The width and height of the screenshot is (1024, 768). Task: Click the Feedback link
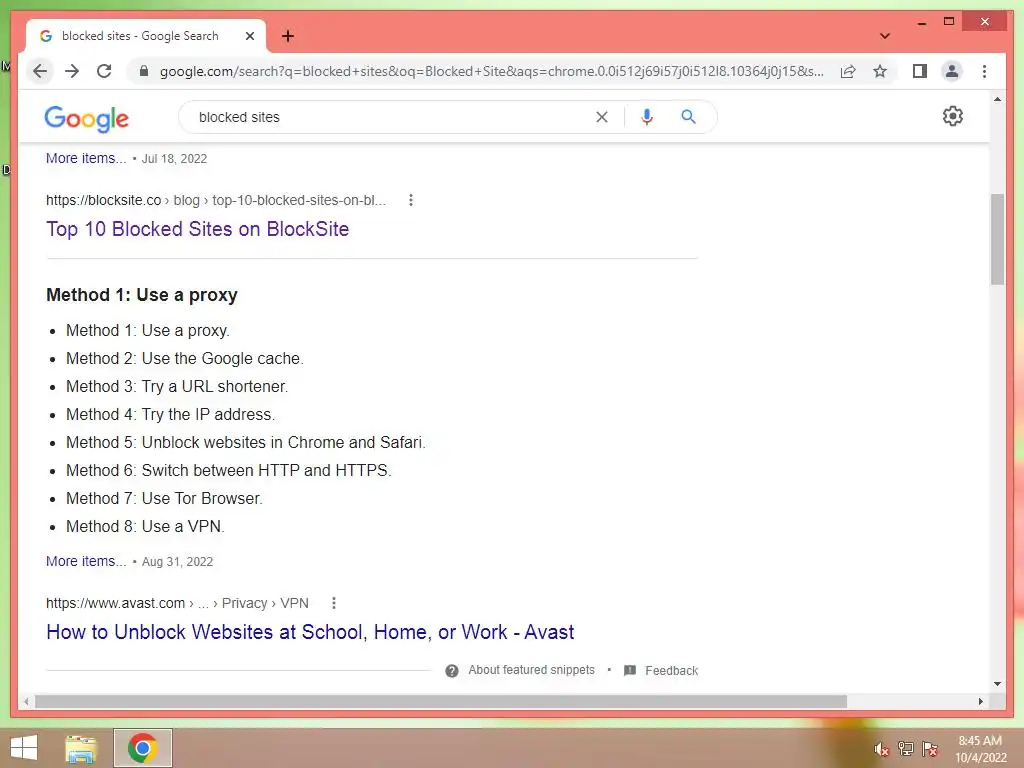(x=671, y=671)
